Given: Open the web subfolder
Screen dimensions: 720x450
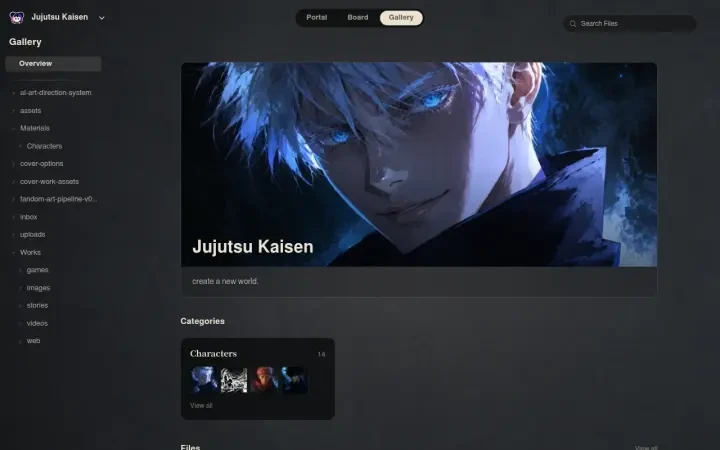Looking at the screenshot, I should (x=33, y=341).
